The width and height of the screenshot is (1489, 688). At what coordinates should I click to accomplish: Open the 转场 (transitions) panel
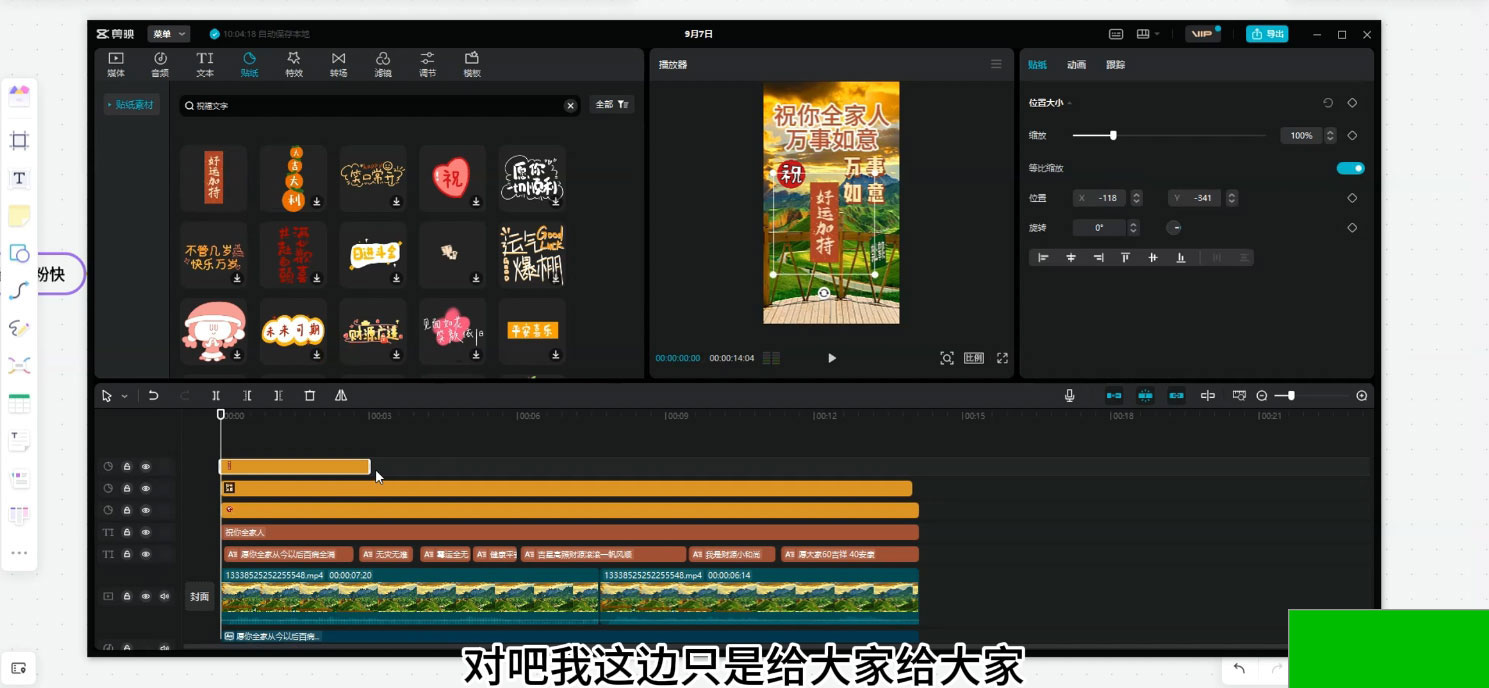coord(338,64)
